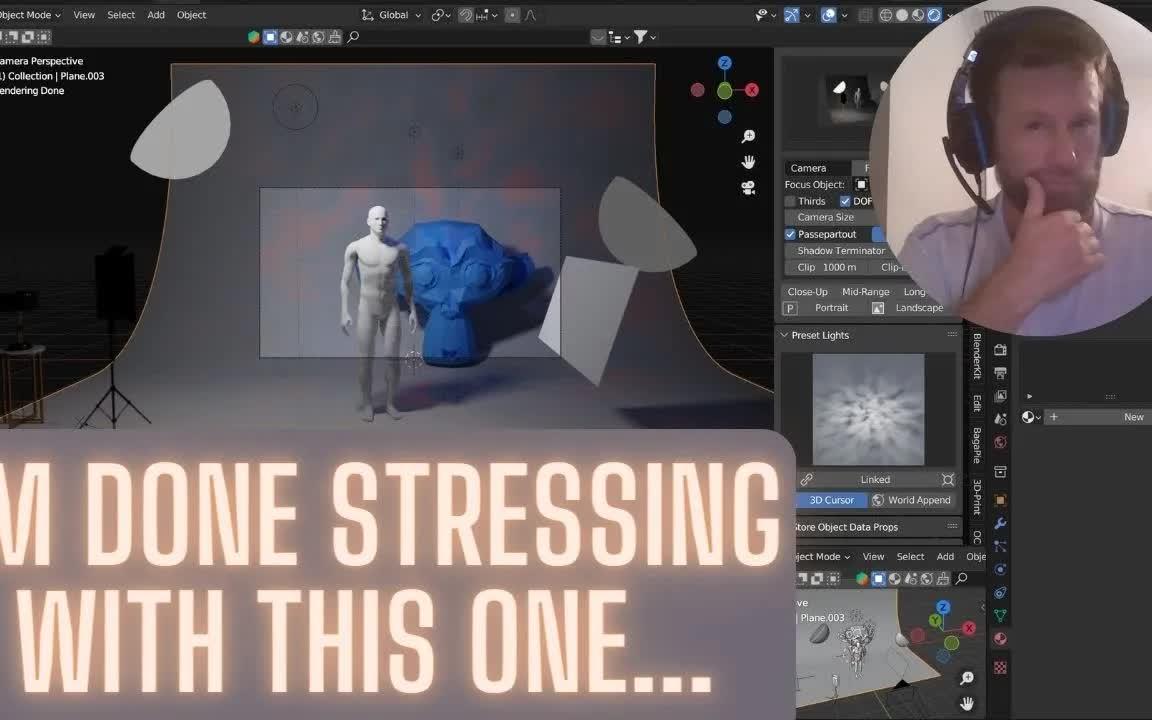Select the Preset Lights thumbnail preview

(x=868, y=410)
